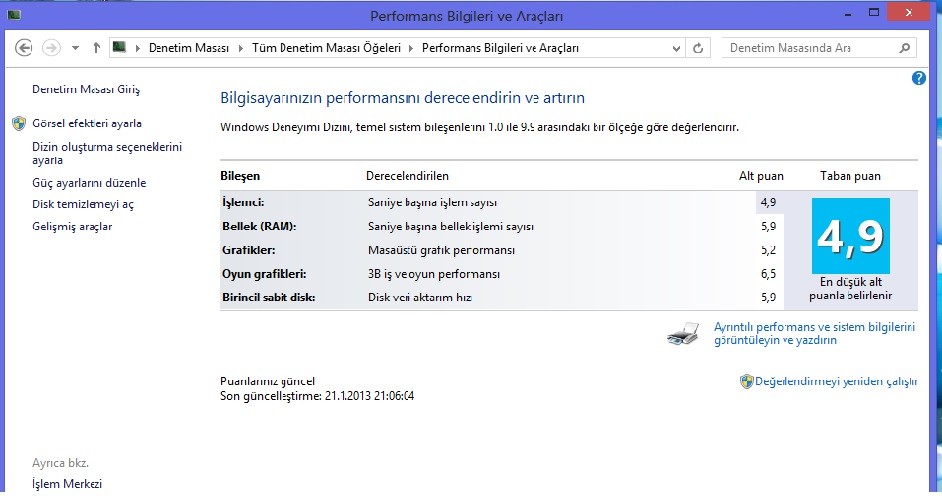The height and width of the screenshot is (496, 942).
Task: Open Help with the blue question mark
Action: [919, 78]
